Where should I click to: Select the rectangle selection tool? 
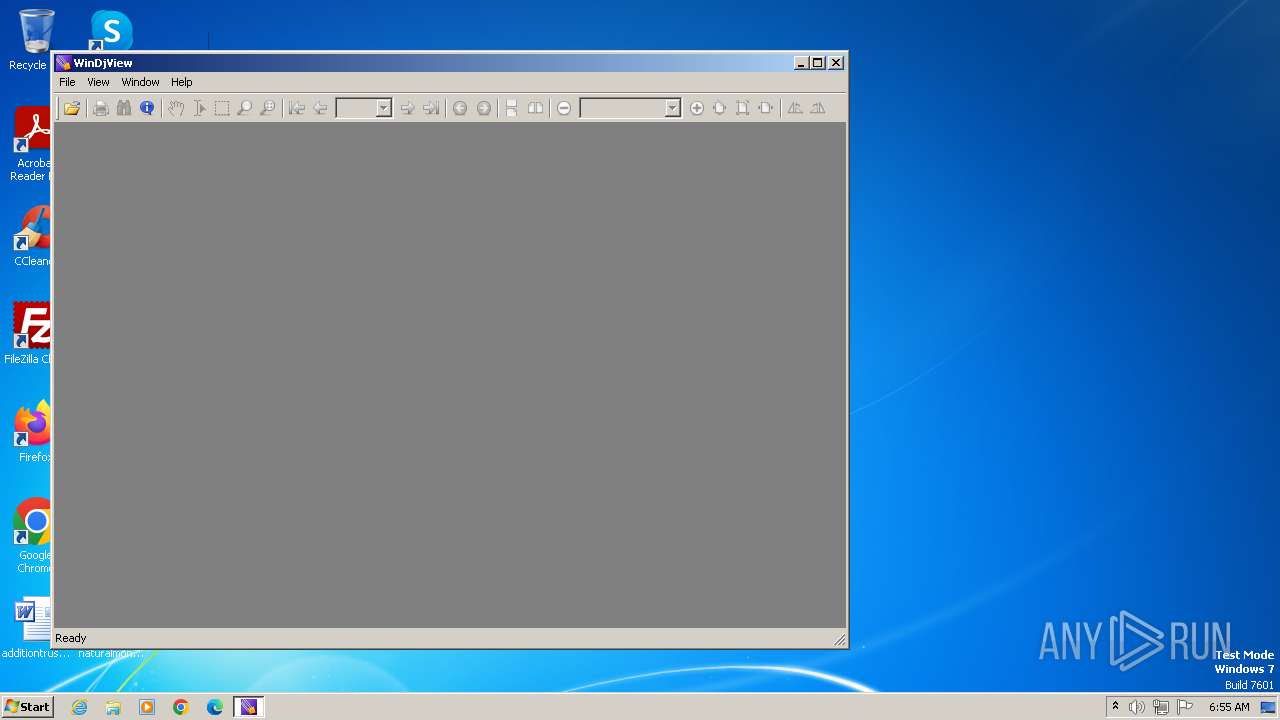pos(222,108)
